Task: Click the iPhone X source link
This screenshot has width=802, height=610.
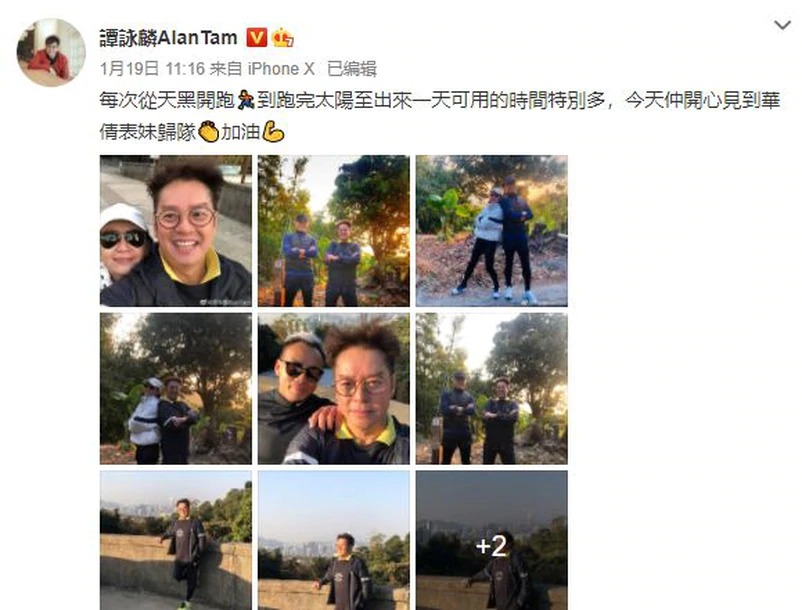Action: 281,69
